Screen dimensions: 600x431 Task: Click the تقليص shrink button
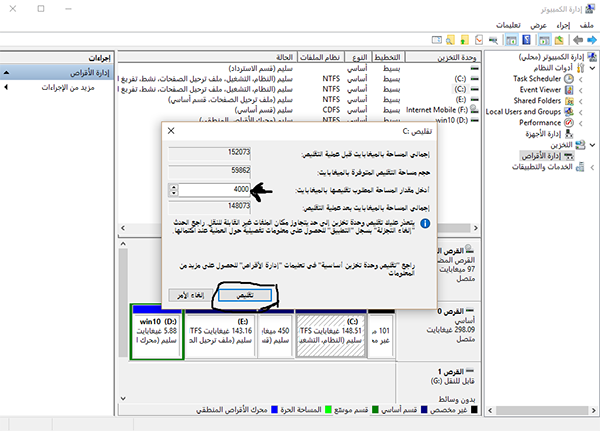[243, 297]
